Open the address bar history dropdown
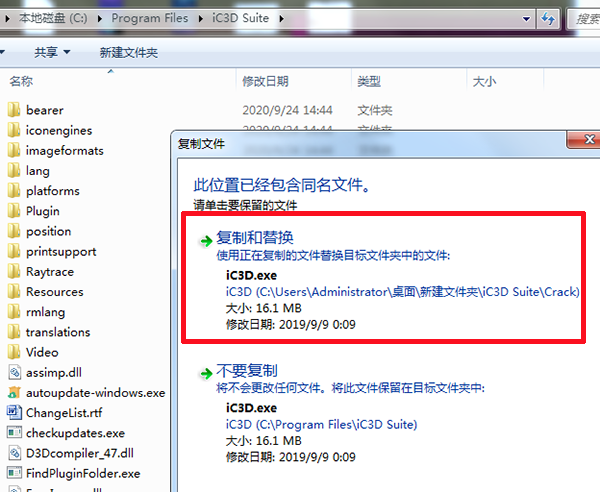600x492 pixels. (x=526, y=19)
